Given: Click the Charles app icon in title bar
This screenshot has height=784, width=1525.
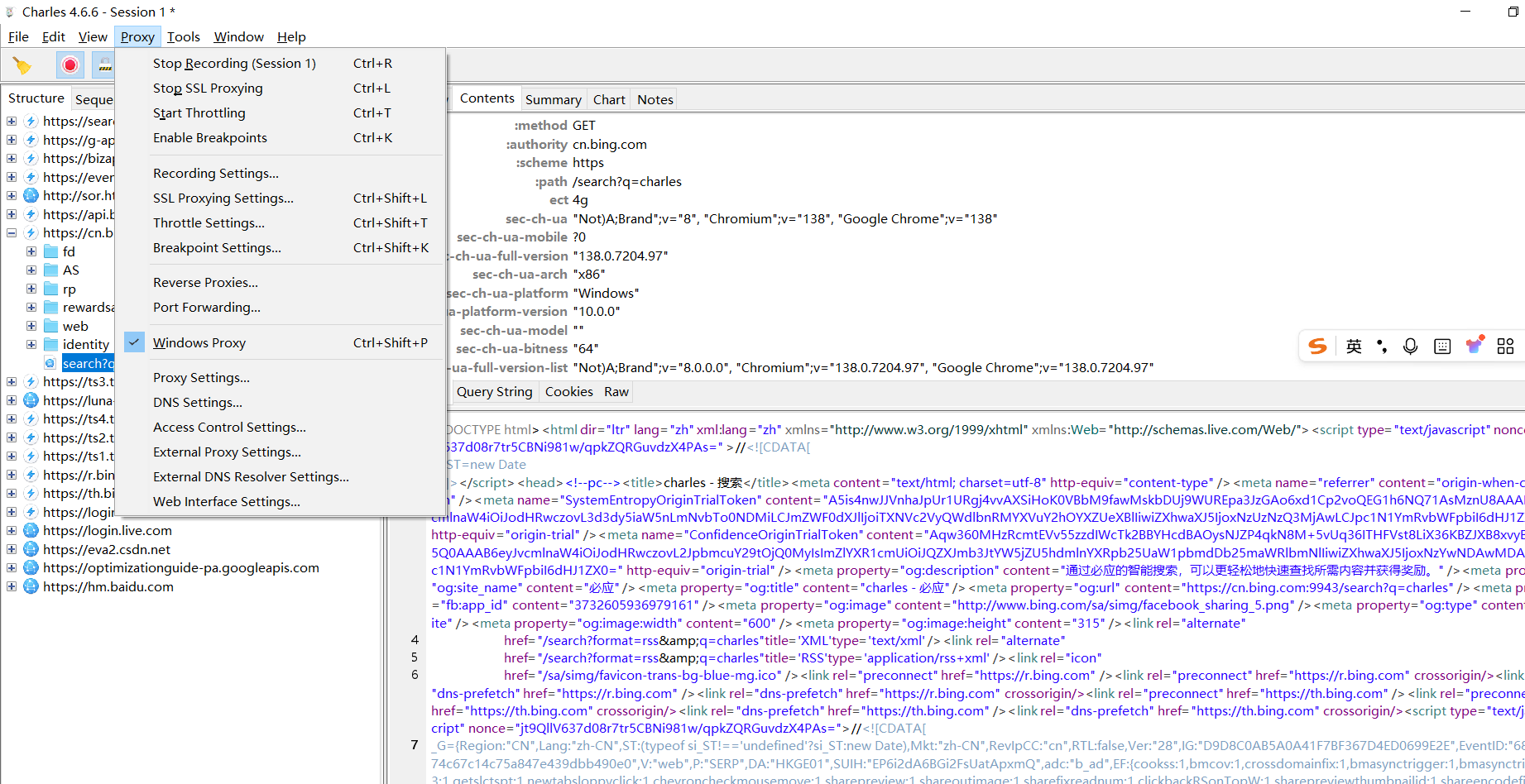Looking at the screenshot, I should point(10,12).
